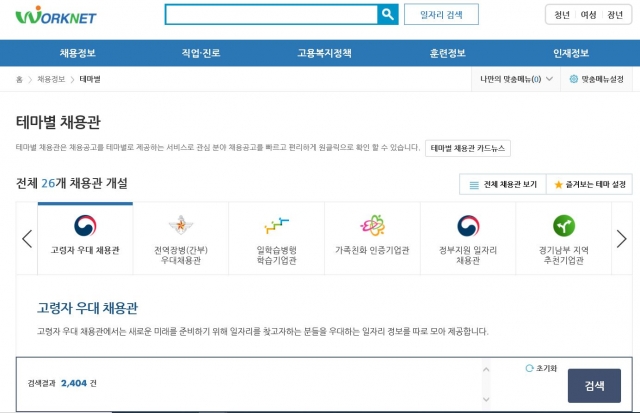Expand the 나만의 맞춤메뉴(0) dropdown
Viewport: 640px width, 413px height.
[x=516, y=79]
